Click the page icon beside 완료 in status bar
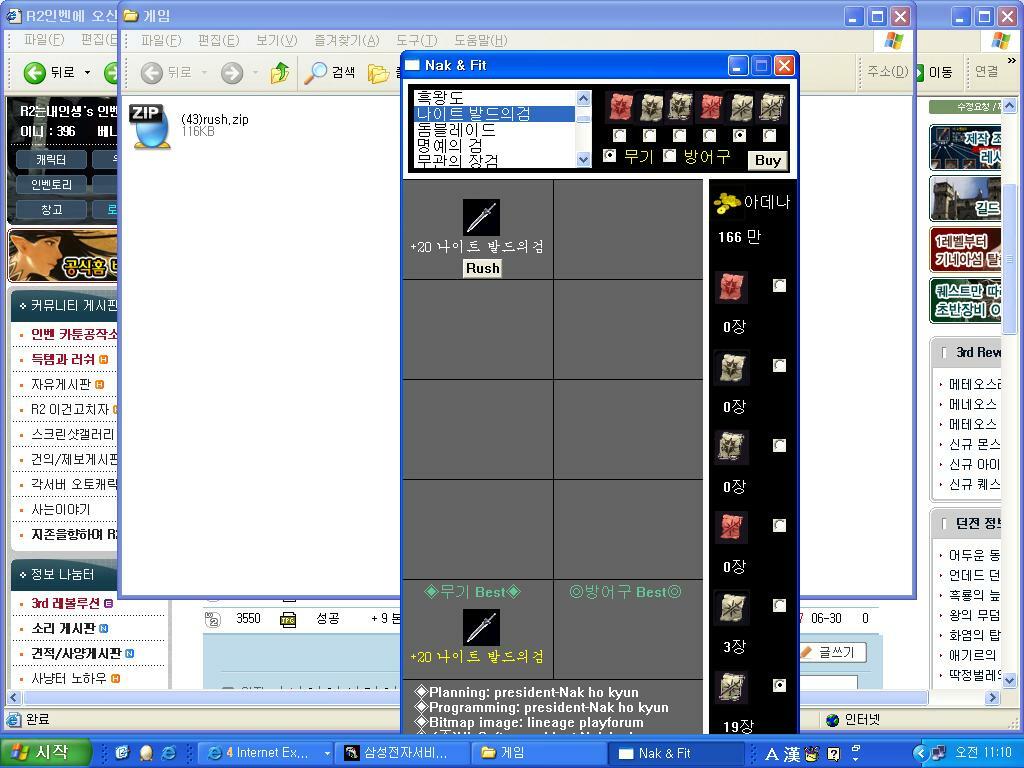 pyautogui.click(x=13, y=720)
